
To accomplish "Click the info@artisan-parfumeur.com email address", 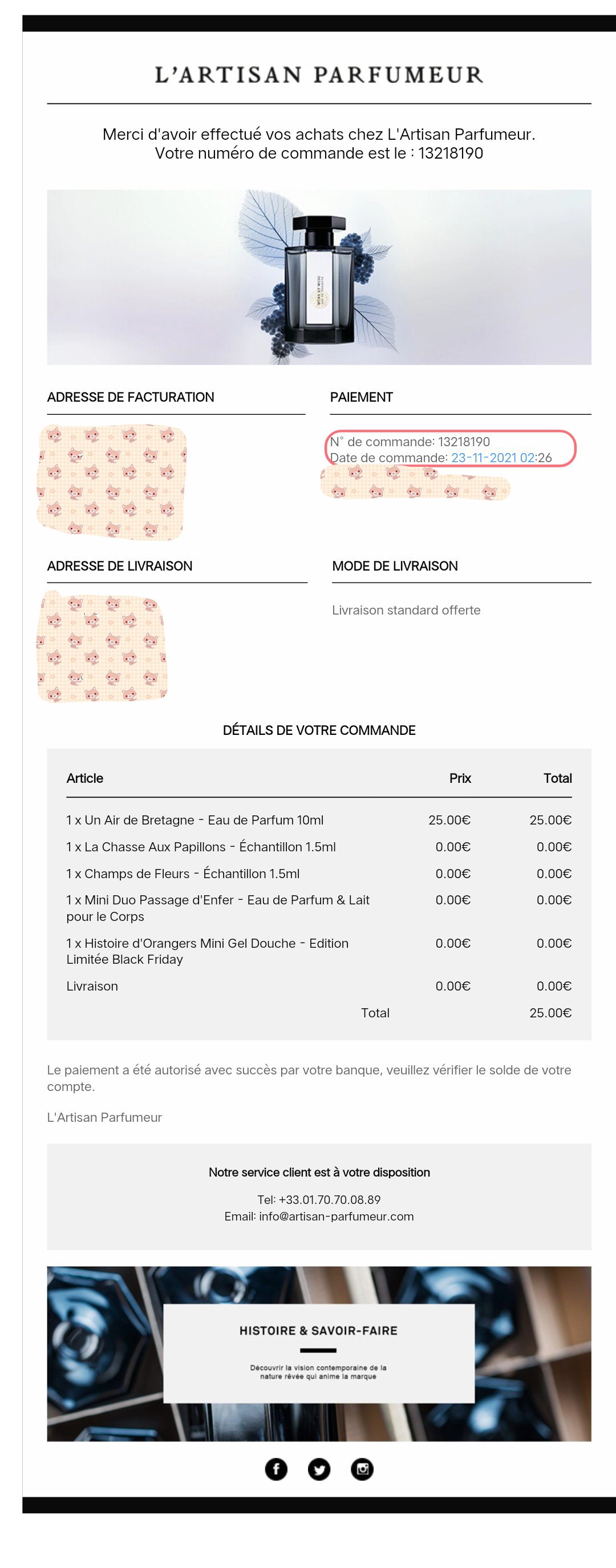I will 336,1216.
